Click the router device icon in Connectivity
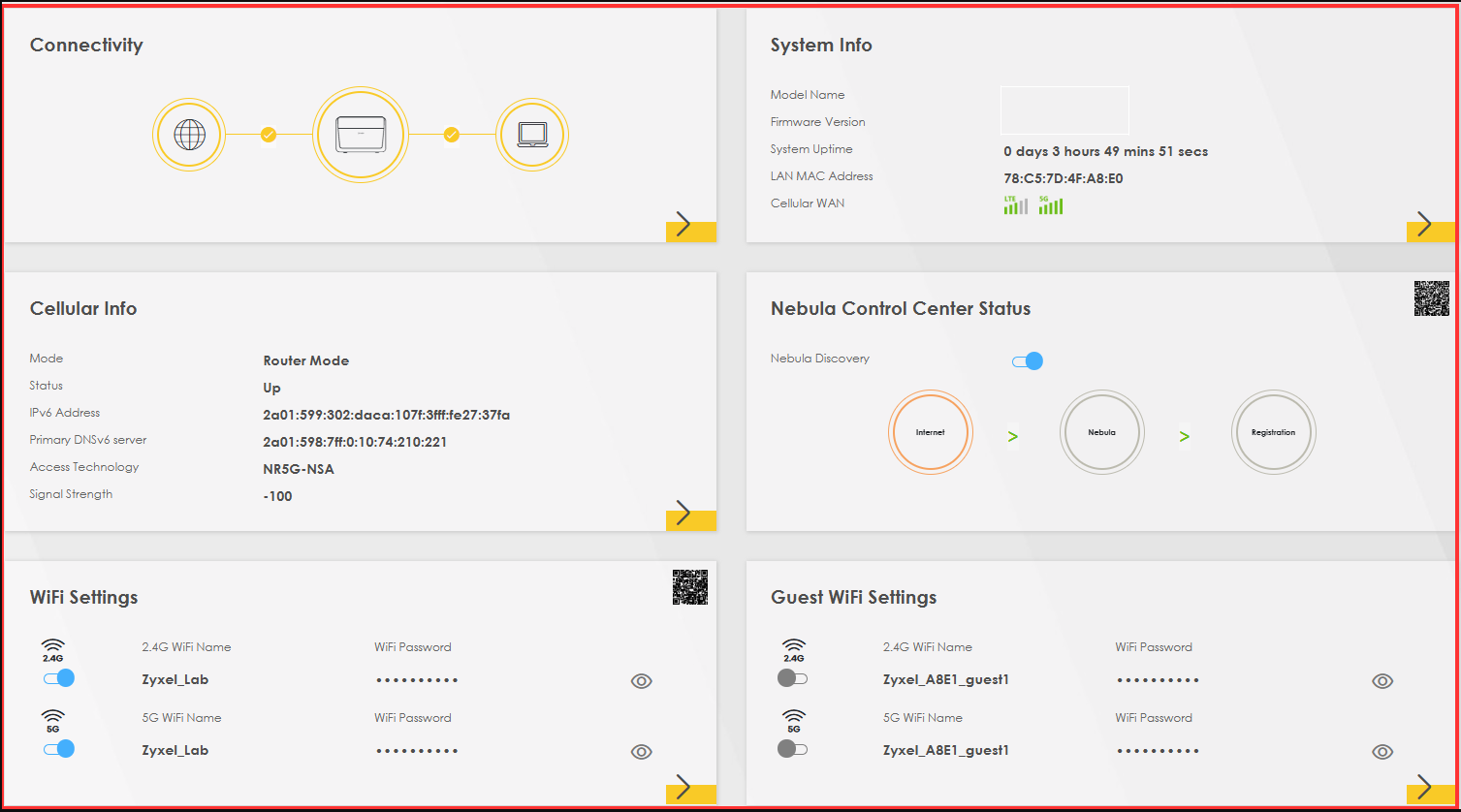This screenshot has width=1461, height=812. pos(359,135)
